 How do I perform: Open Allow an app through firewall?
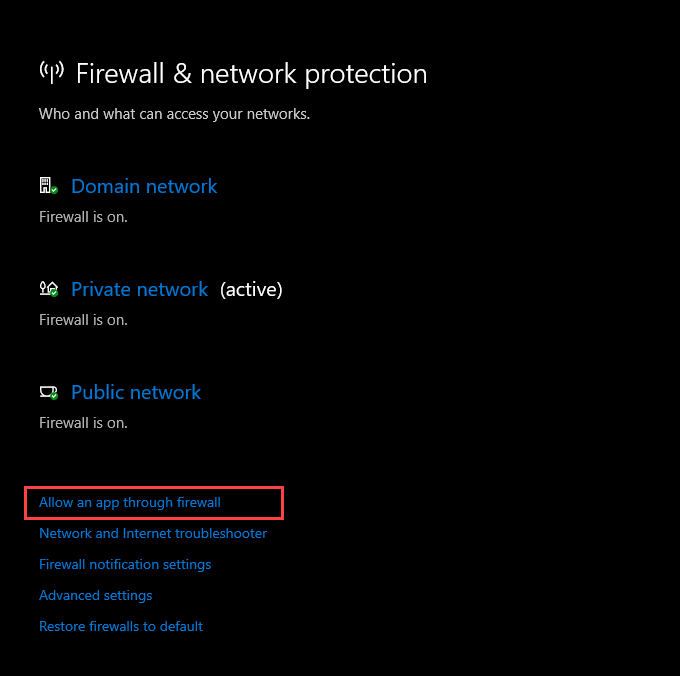130,503
